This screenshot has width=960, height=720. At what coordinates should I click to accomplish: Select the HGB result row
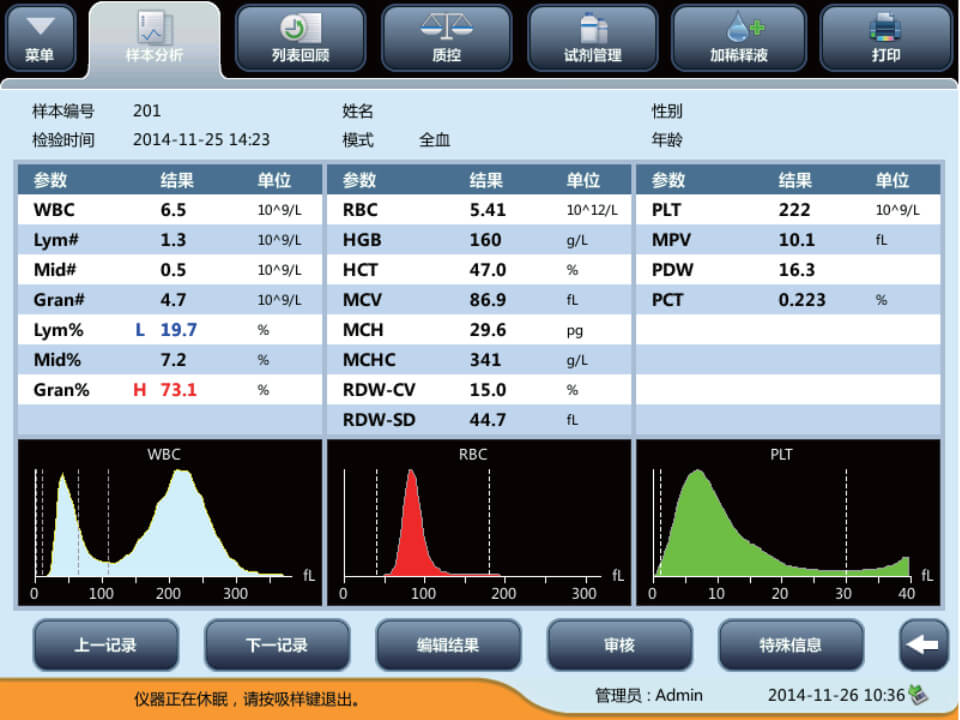tap(478, 240)
